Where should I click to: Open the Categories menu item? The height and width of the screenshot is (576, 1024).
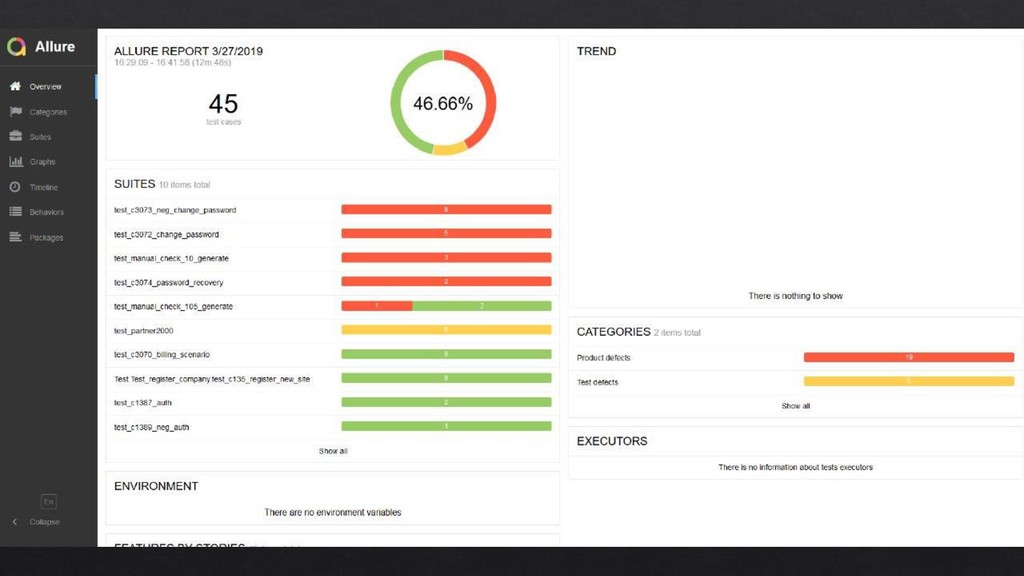48,112
